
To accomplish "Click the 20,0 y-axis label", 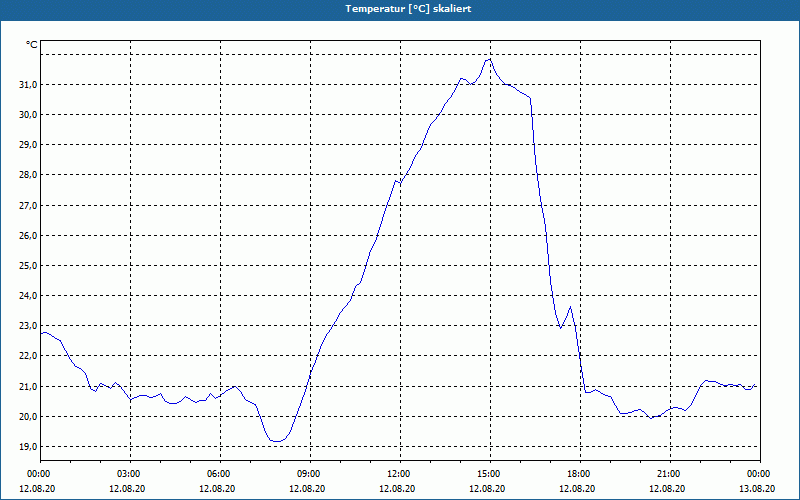I will [28, 417].
